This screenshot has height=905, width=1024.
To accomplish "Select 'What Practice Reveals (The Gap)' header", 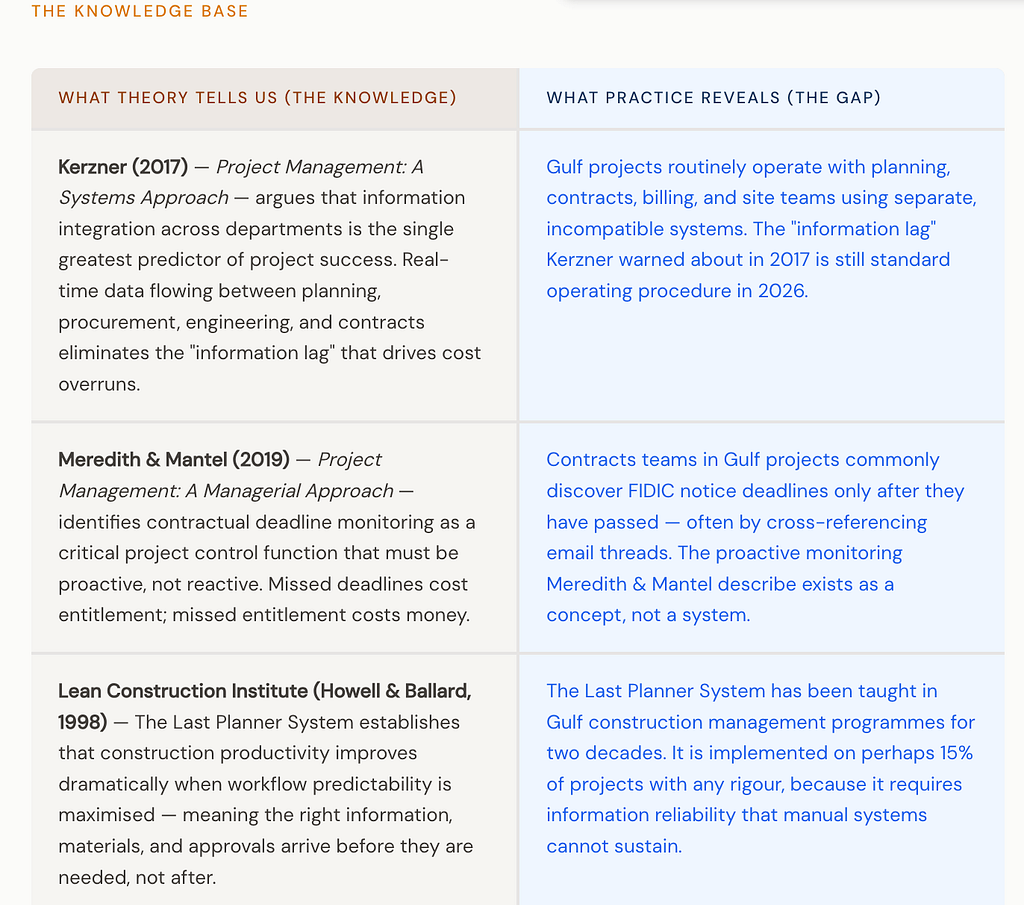I will click(713, 98).
